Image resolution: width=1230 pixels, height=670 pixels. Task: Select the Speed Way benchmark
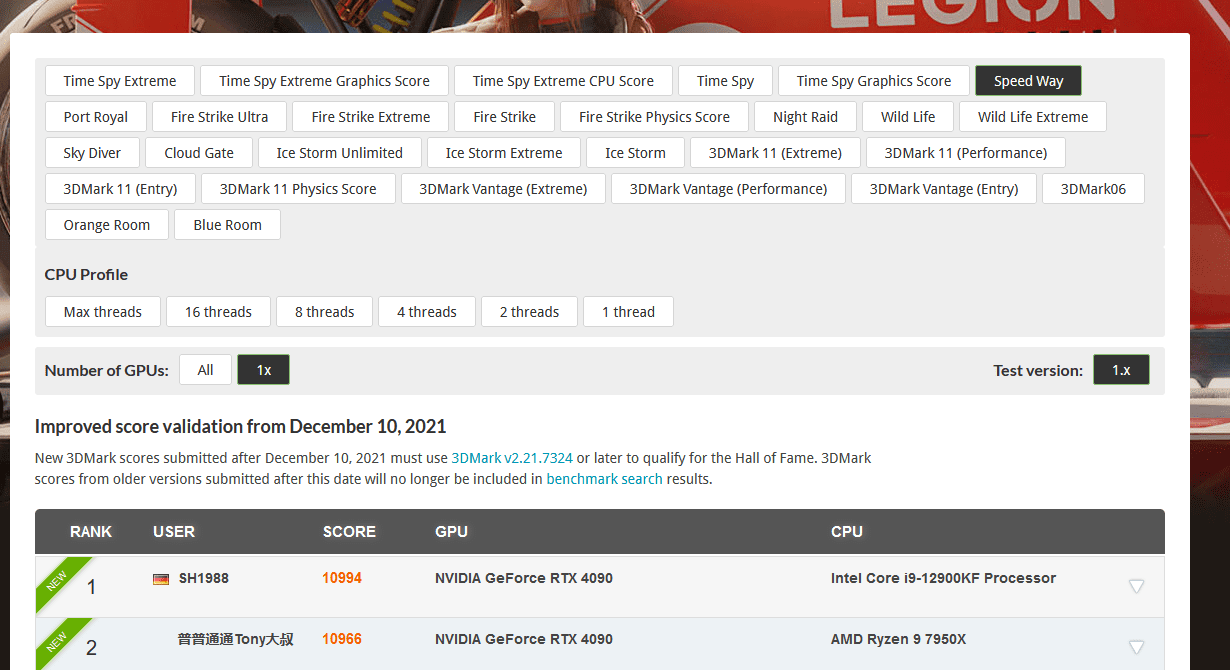(1028, 81)
